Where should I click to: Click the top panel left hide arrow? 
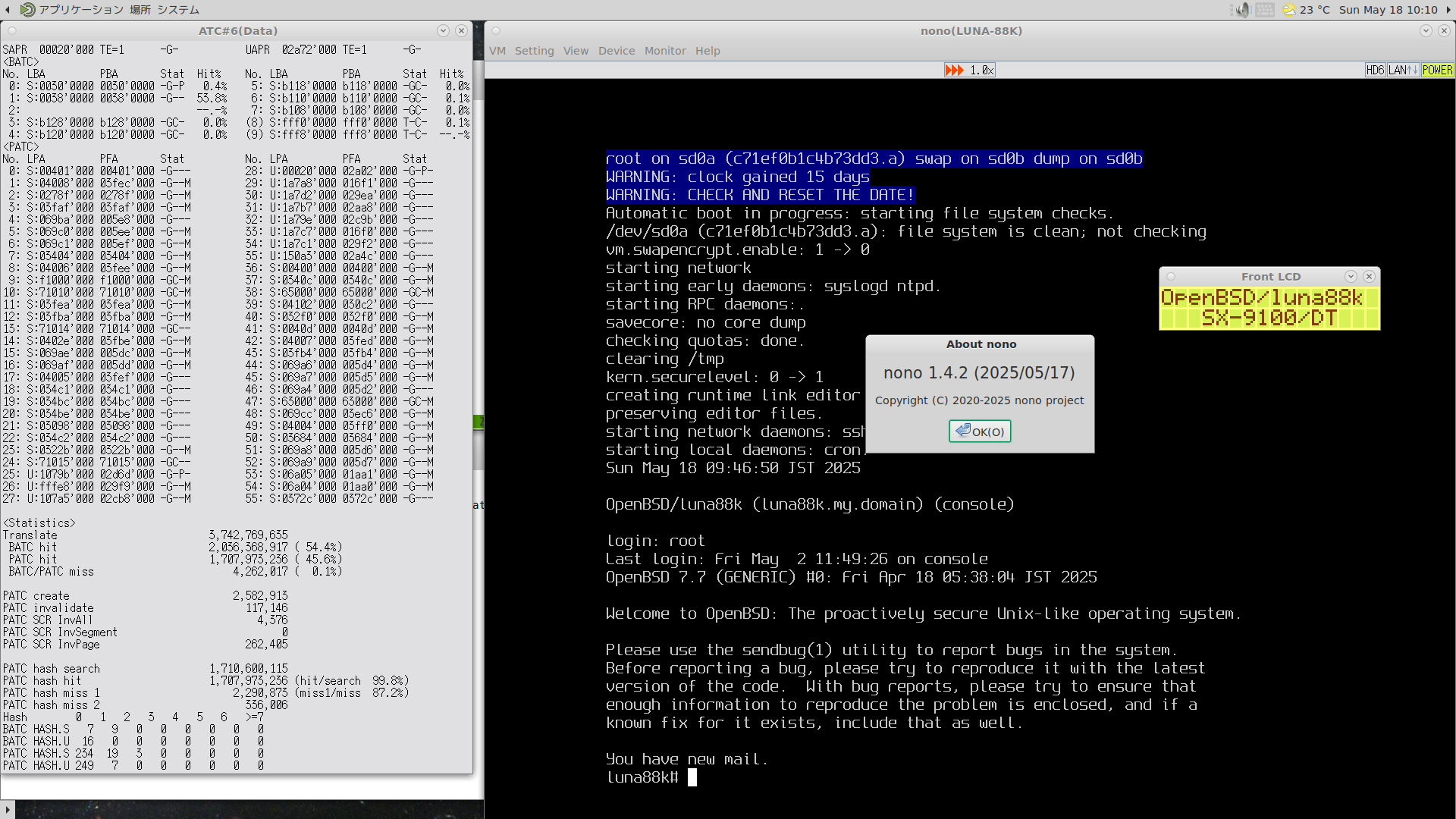point(7,10)
